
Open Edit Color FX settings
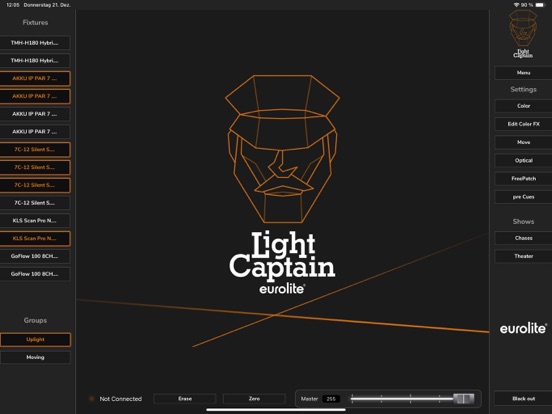(523, 124)
